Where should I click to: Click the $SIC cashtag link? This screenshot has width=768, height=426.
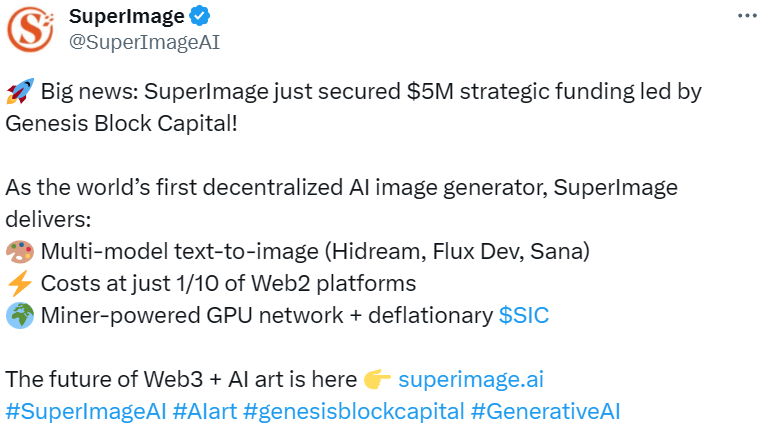point(524,316)
